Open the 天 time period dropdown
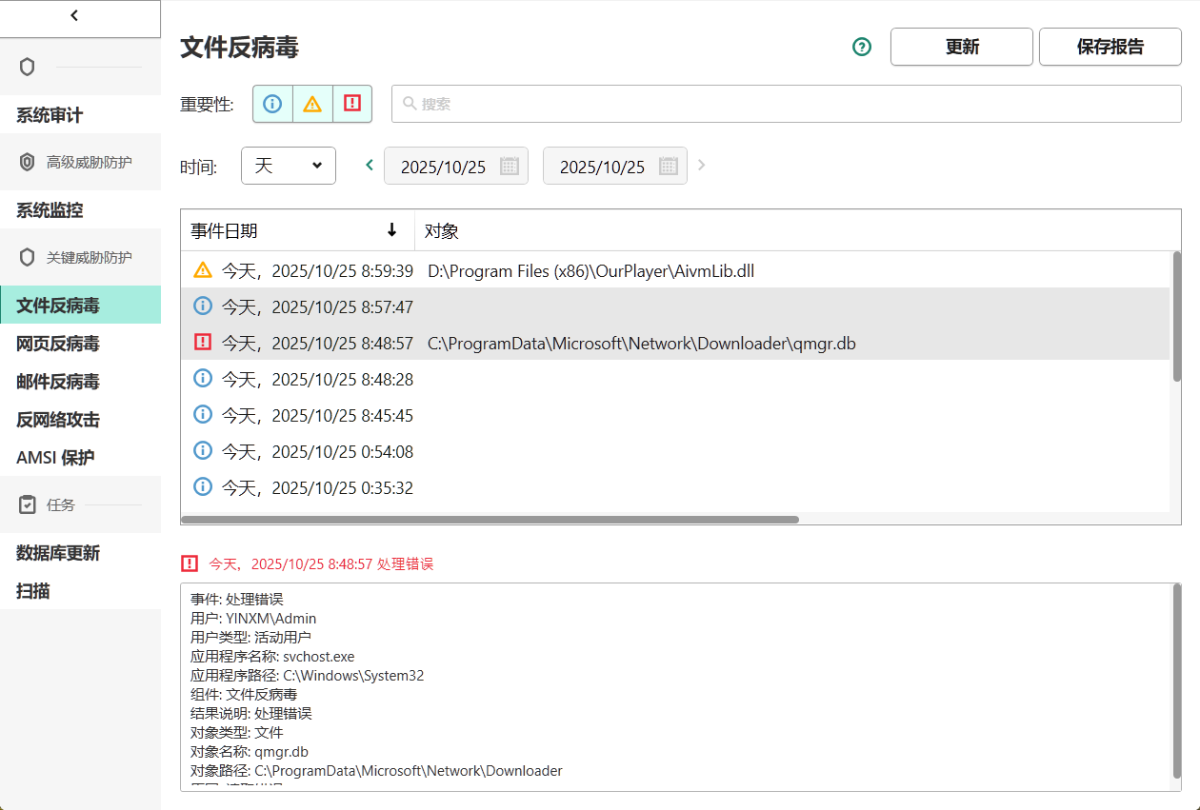 point(288,166)
